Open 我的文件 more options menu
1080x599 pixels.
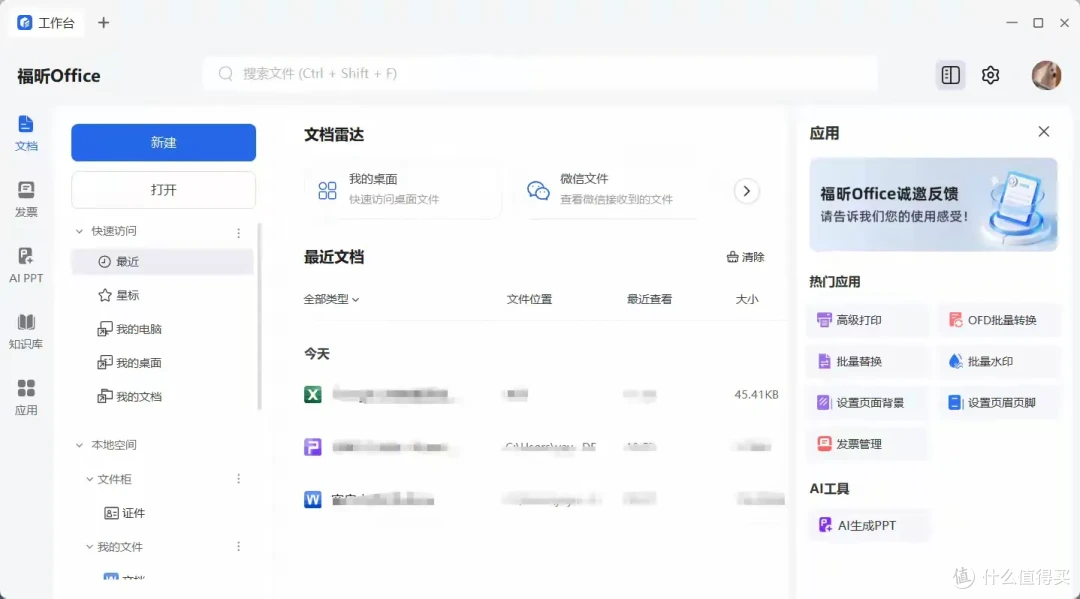tap(238, 547)
